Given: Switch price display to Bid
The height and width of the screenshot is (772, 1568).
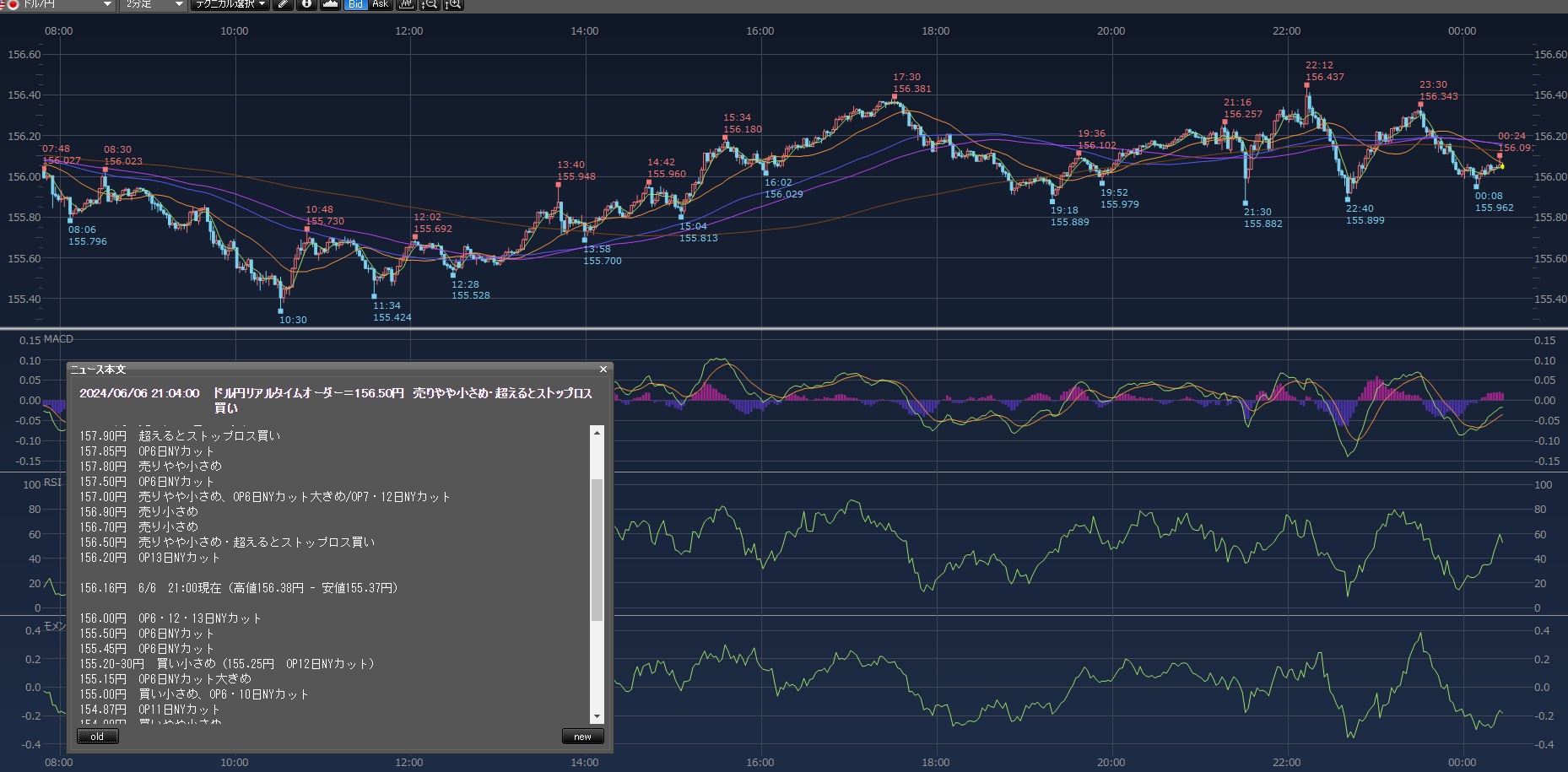Looking at the screenshot, I should [x=355, y=4].
